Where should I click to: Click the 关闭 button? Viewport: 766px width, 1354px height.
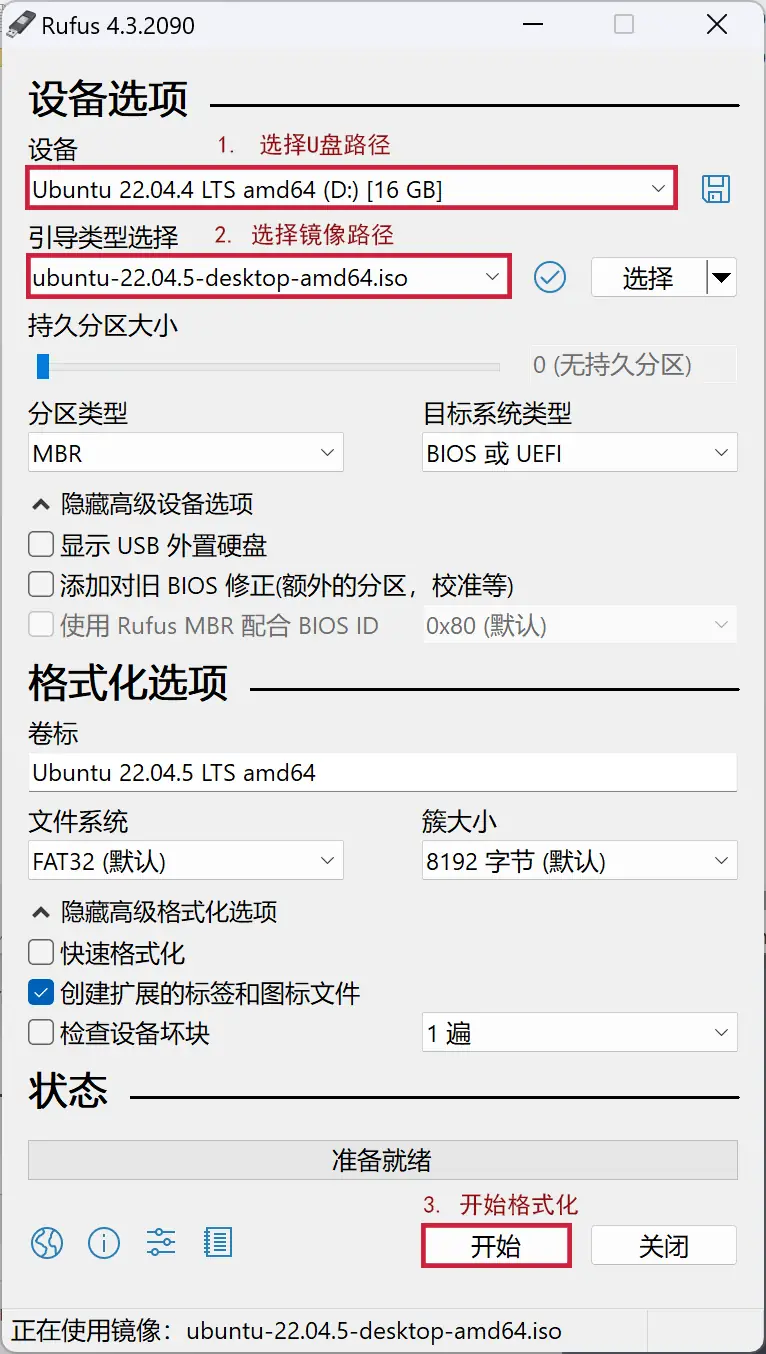tap(664, 1246)
